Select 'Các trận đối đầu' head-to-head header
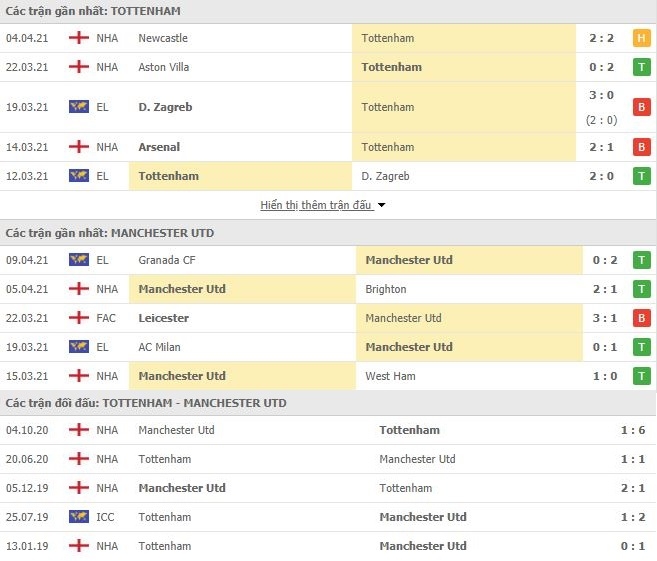 tap(328, 403)
